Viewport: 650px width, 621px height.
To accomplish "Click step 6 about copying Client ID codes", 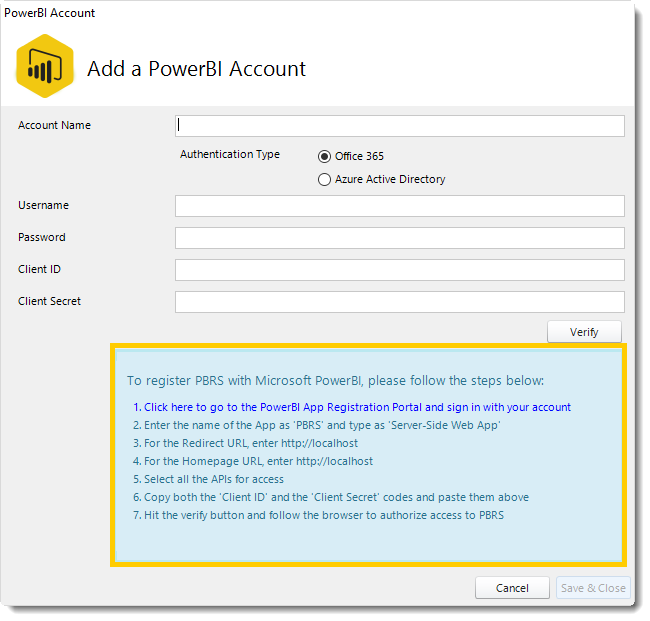I will pos(331,497).
